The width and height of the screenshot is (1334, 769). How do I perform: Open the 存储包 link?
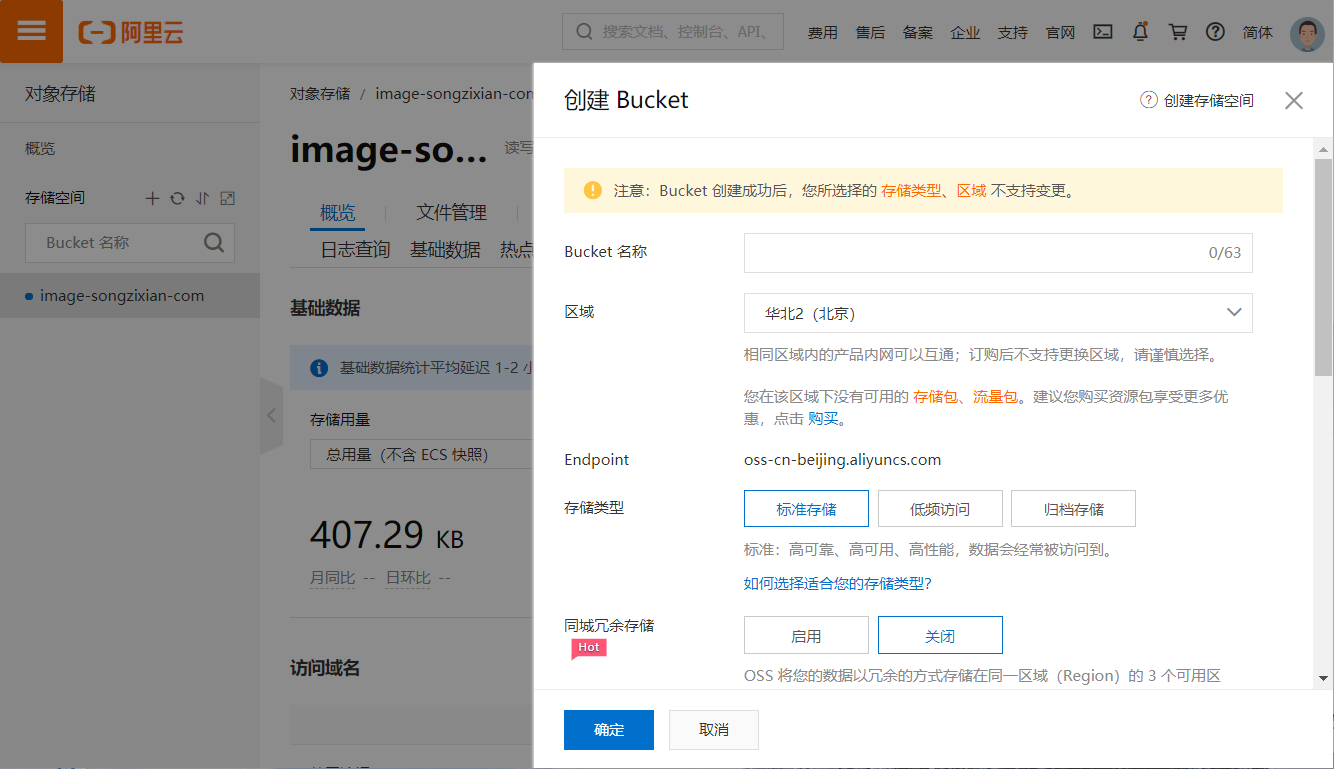(935, 396)
